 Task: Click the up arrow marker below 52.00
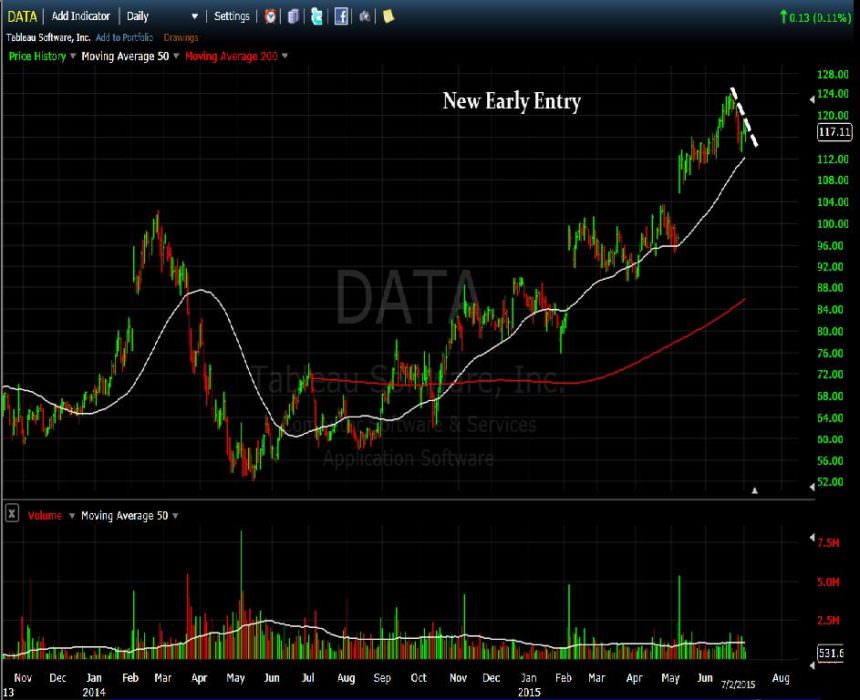755,490
